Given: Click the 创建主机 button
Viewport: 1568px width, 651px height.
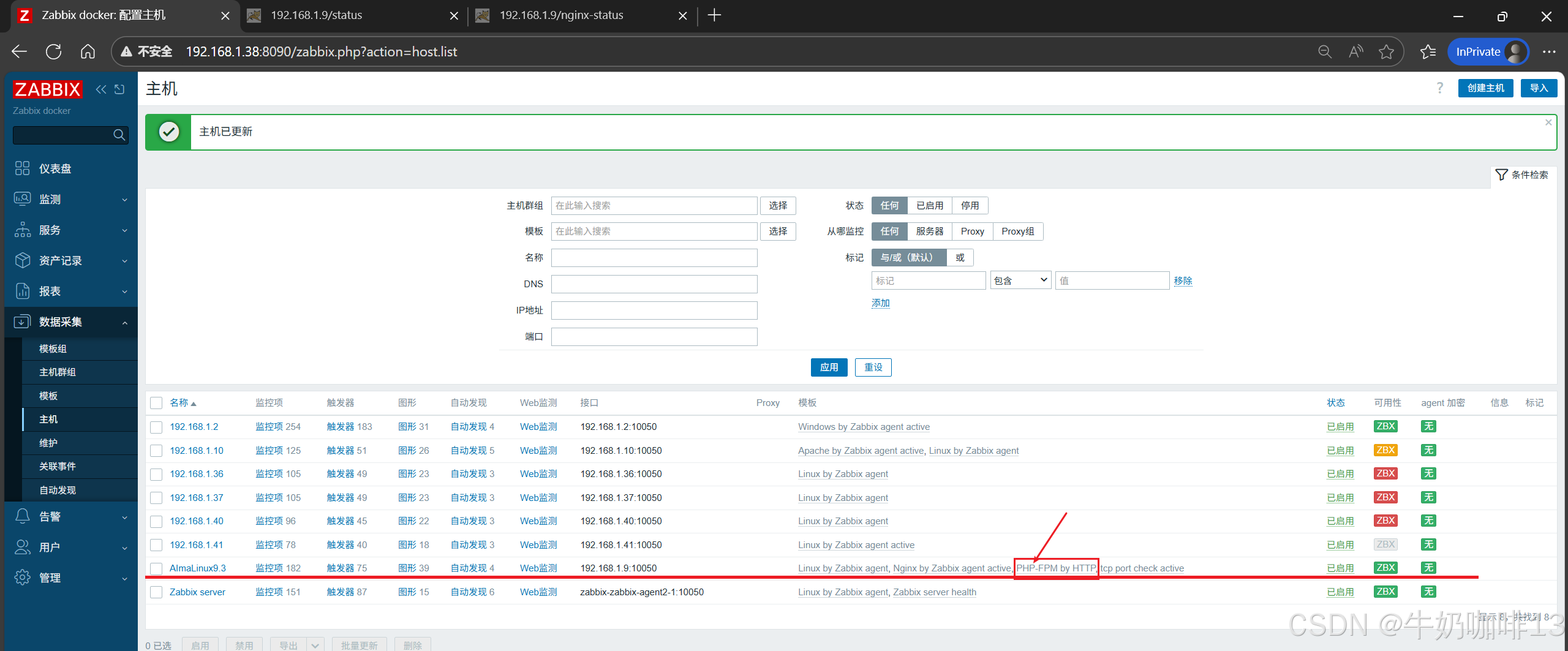Looking at the screenshot, I should click(x=1486, y=88).
